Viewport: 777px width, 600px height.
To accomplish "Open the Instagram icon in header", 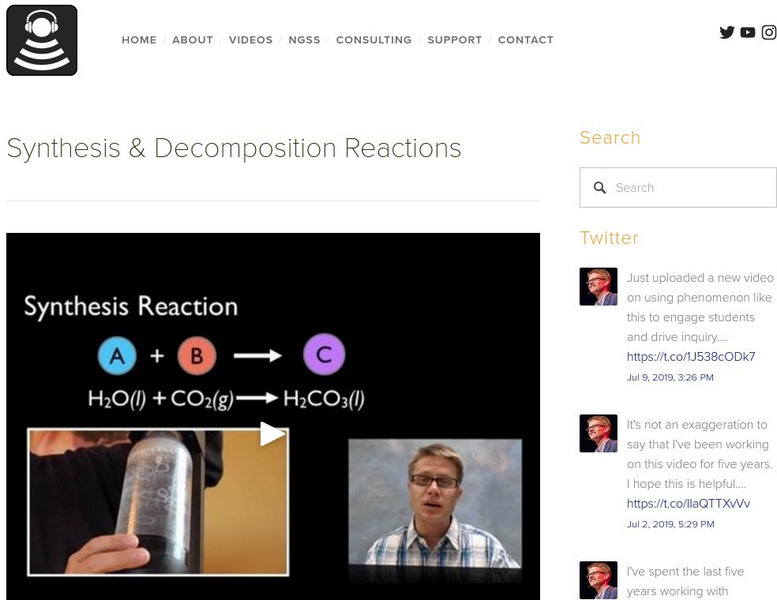I will click(x=769, y=32).
